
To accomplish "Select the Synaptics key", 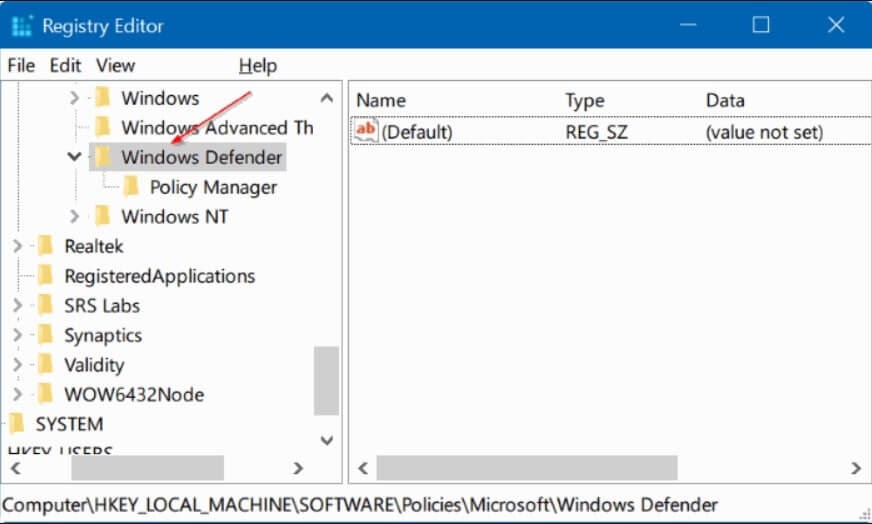I will (x=103, y=335).
